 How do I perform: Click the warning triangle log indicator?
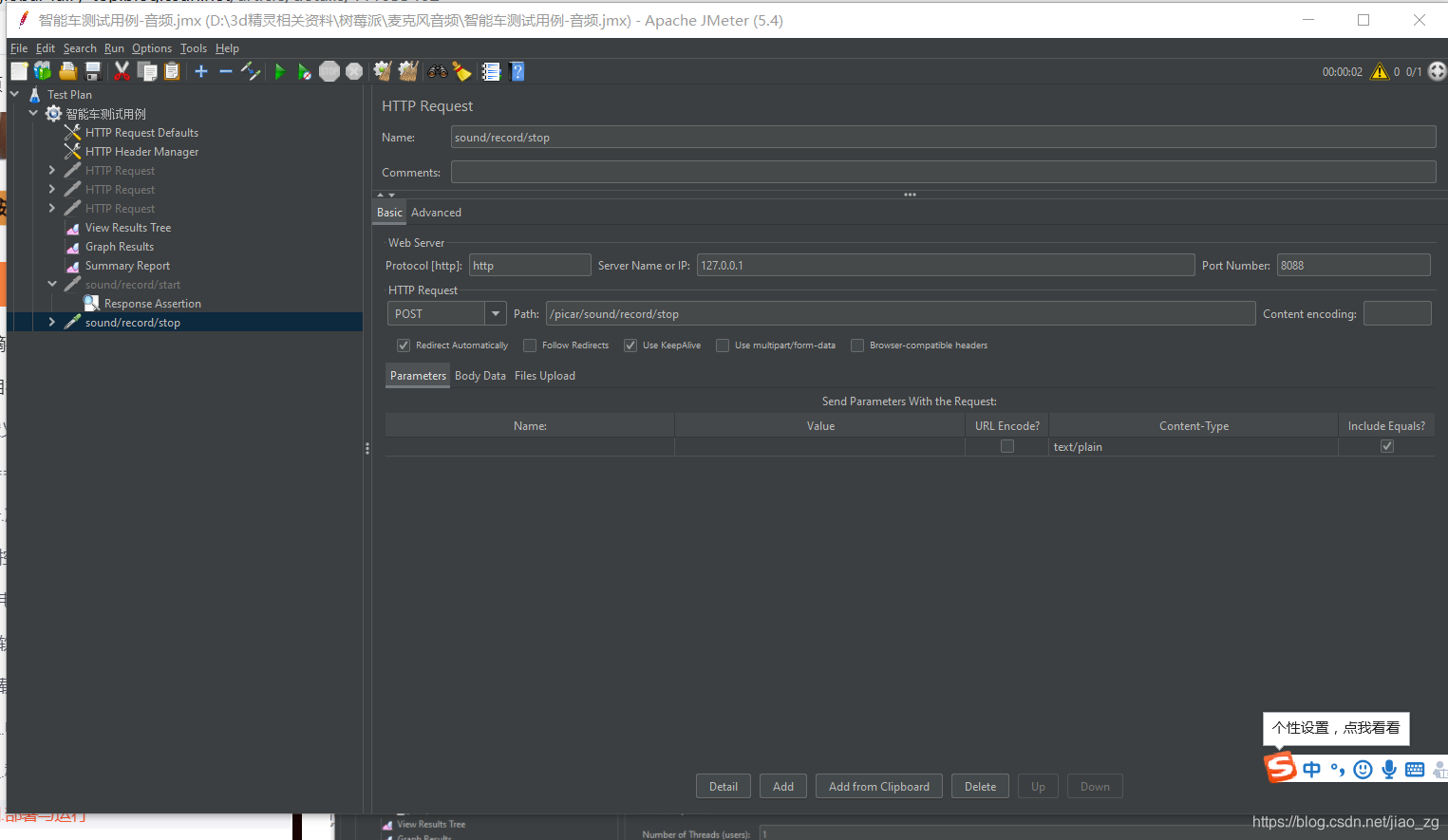point(1380,71)
